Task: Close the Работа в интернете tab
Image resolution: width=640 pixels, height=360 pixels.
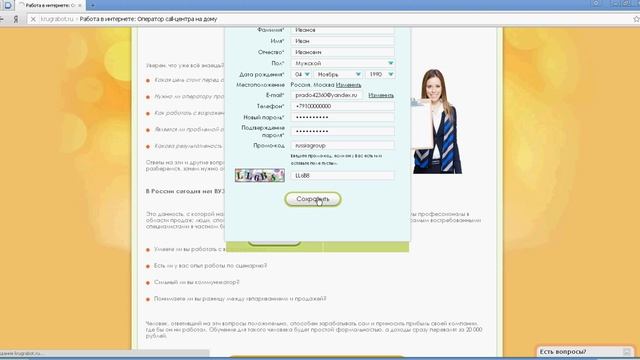Action: click(x=80, y=5)
